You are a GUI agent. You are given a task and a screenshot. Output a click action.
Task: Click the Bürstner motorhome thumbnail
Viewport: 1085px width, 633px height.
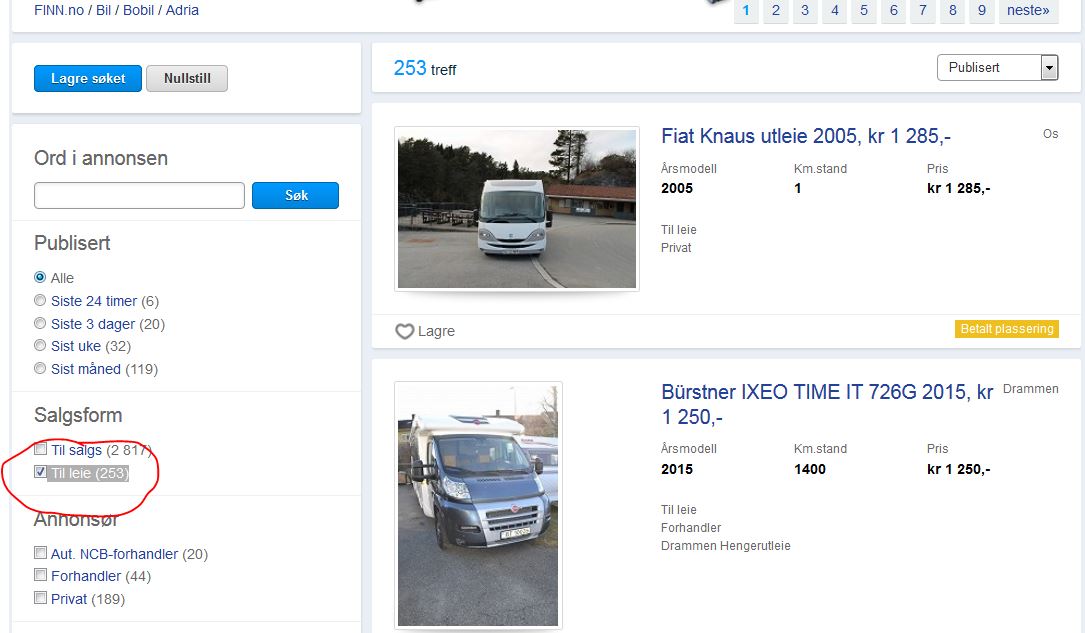(x=478, y=505)
